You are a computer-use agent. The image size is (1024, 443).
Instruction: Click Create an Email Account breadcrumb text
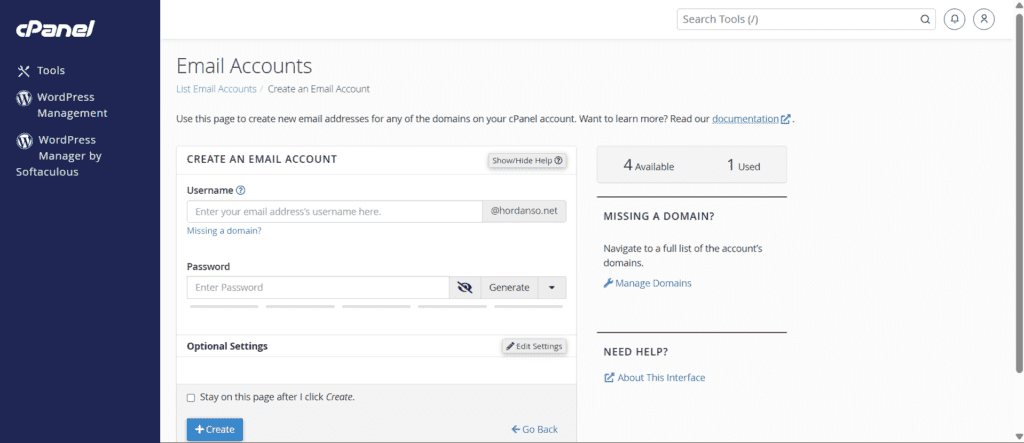319,89
